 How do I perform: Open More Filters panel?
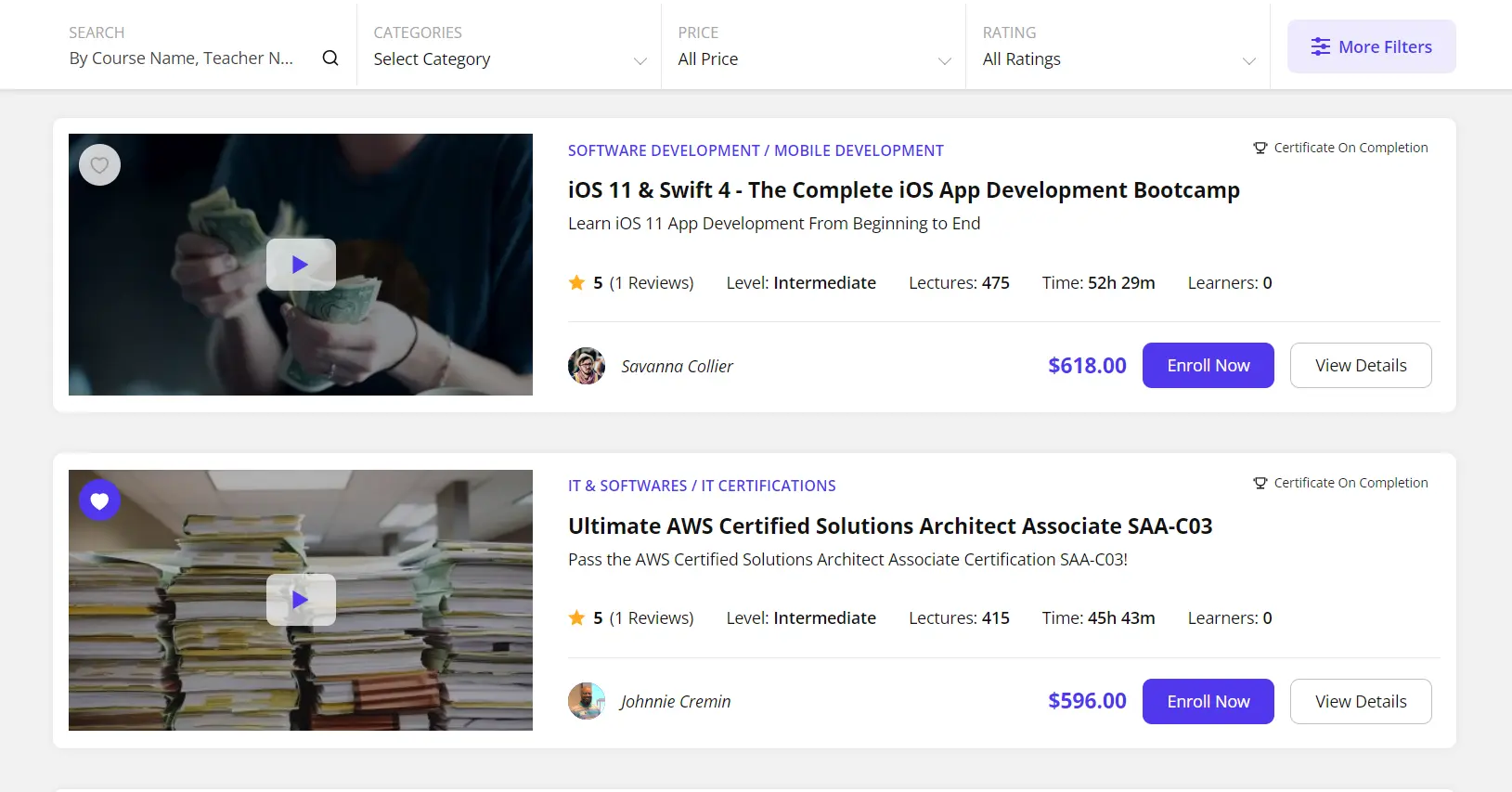pyautogui.click(x=1371, y=47)
